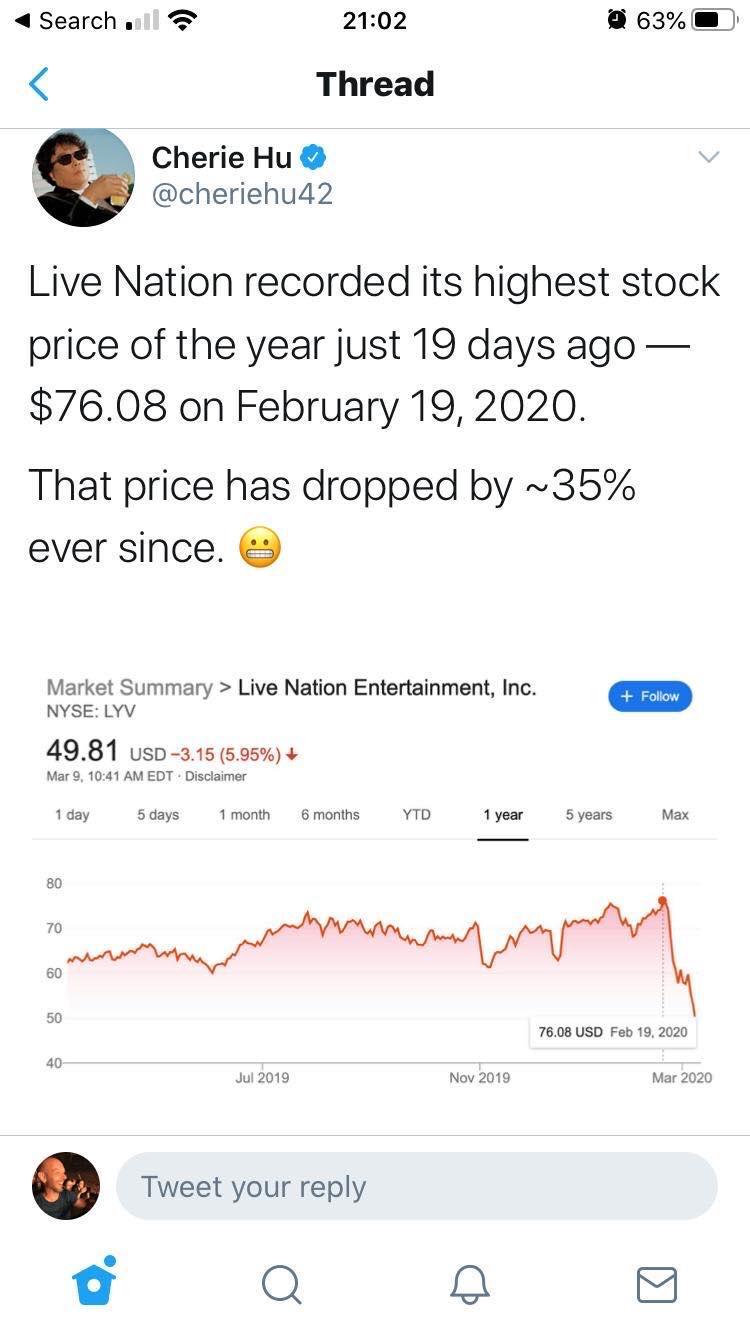Tap Cherie Hu's verified badge
This screenshot has height=1334, width=750.
tap(313, 157)
